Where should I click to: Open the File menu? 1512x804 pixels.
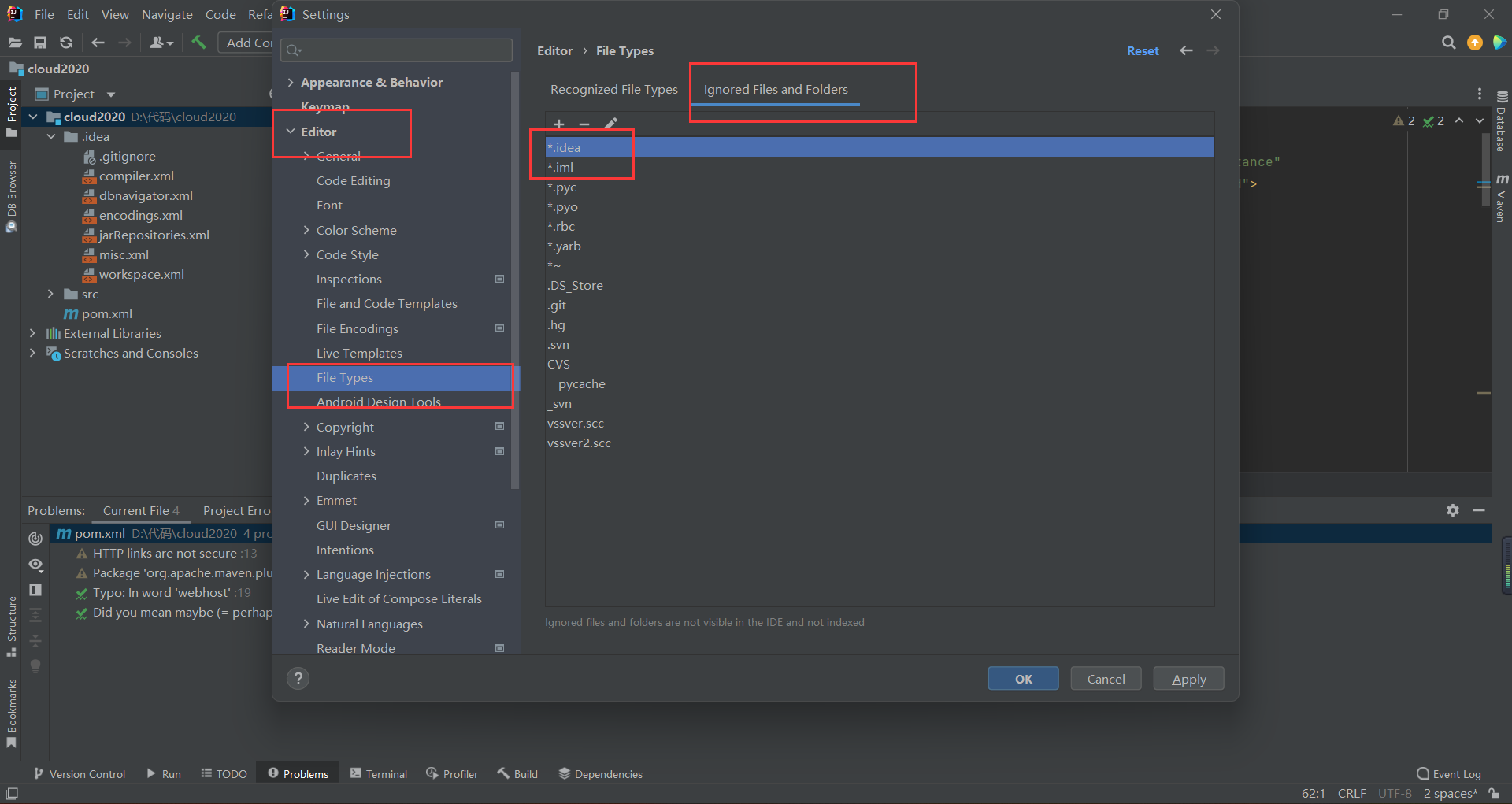[44, 14]
